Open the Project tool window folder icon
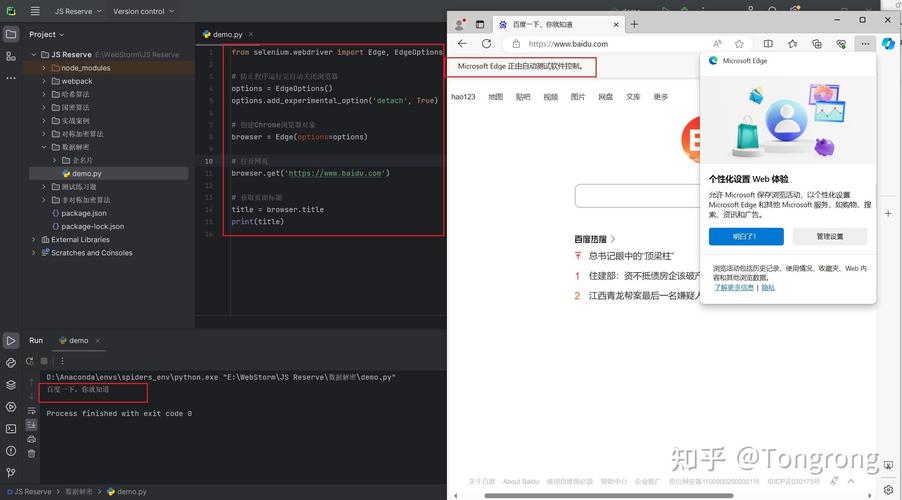The width and height of the screenshot is (902, 500). click(11, 35)
